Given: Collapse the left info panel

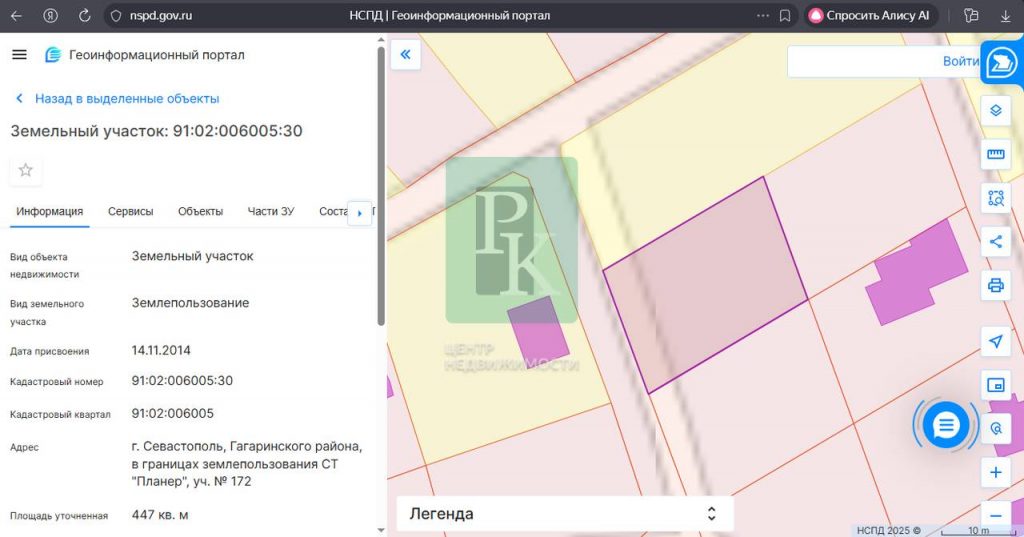Looking at the screenshot, I should 405,55.
